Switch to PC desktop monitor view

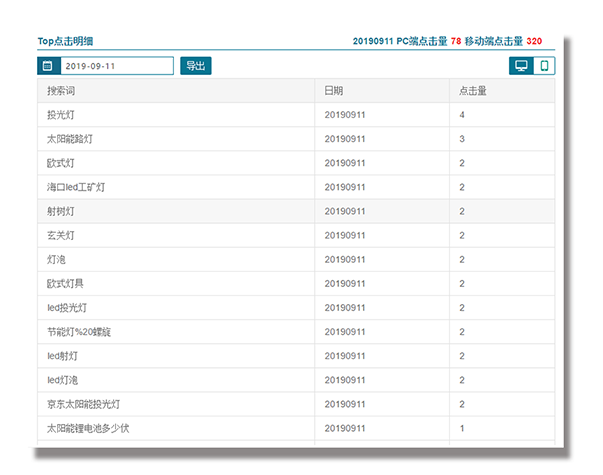520,66
